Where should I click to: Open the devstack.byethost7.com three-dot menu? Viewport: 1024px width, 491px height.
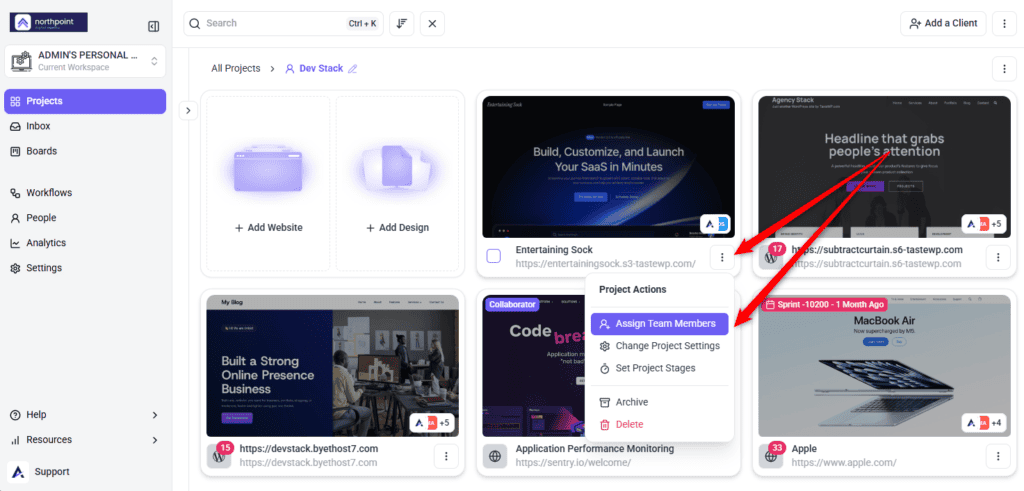click(446, 456)
